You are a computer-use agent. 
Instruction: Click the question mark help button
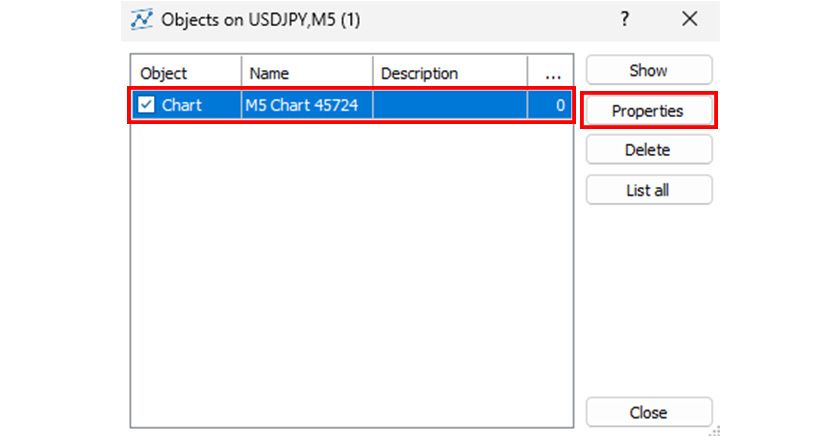point(625,19)
